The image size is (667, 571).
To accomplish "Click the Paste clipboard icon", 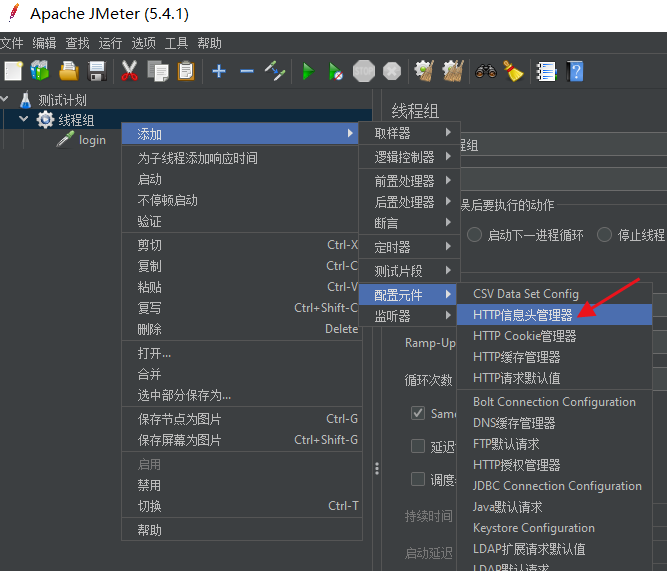I will point(186,71).
